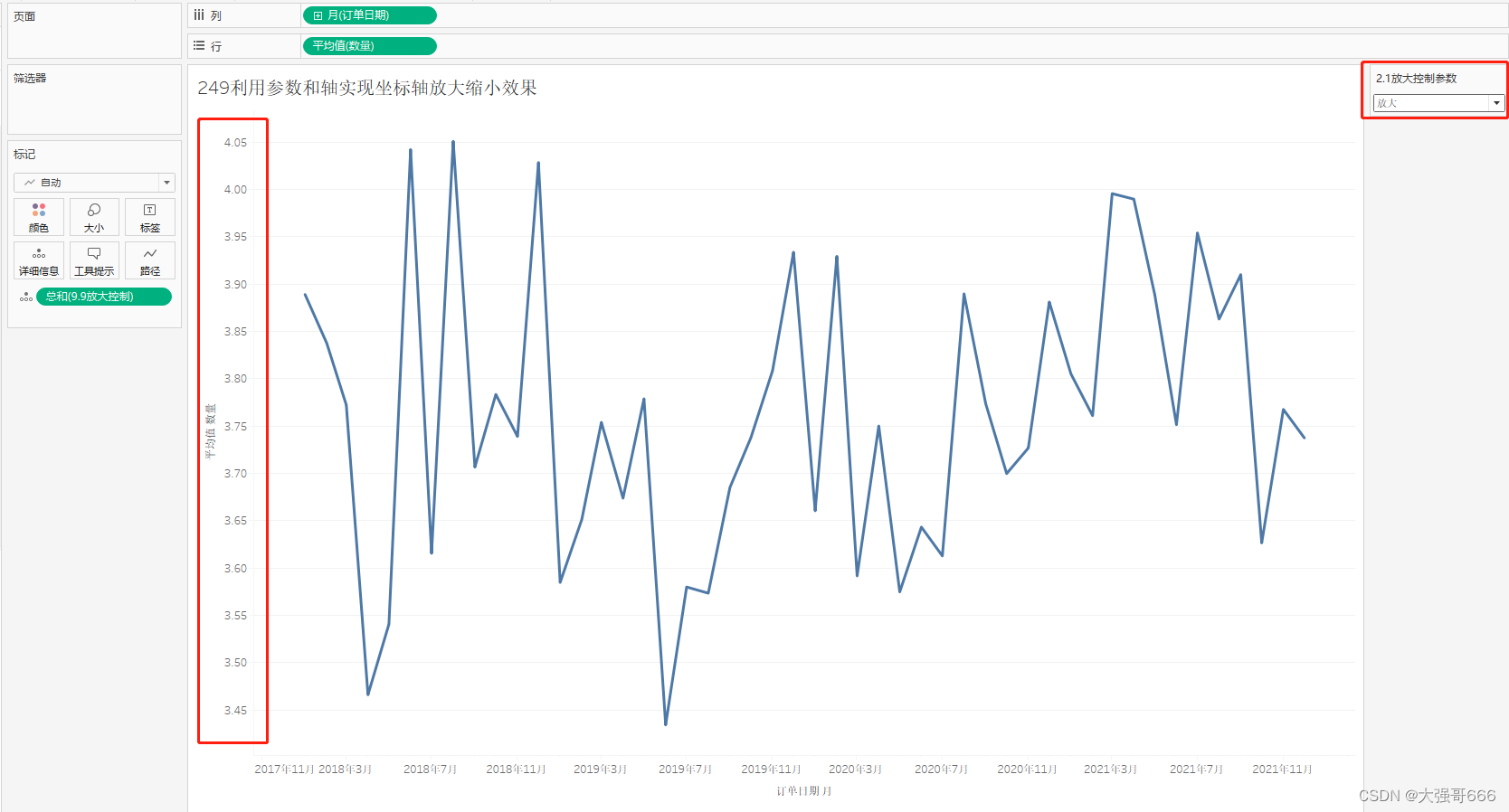The width and height of the screenshot is (1509, 812).
Task: Click the Path (路径) mark card
Action: point(150,260)
